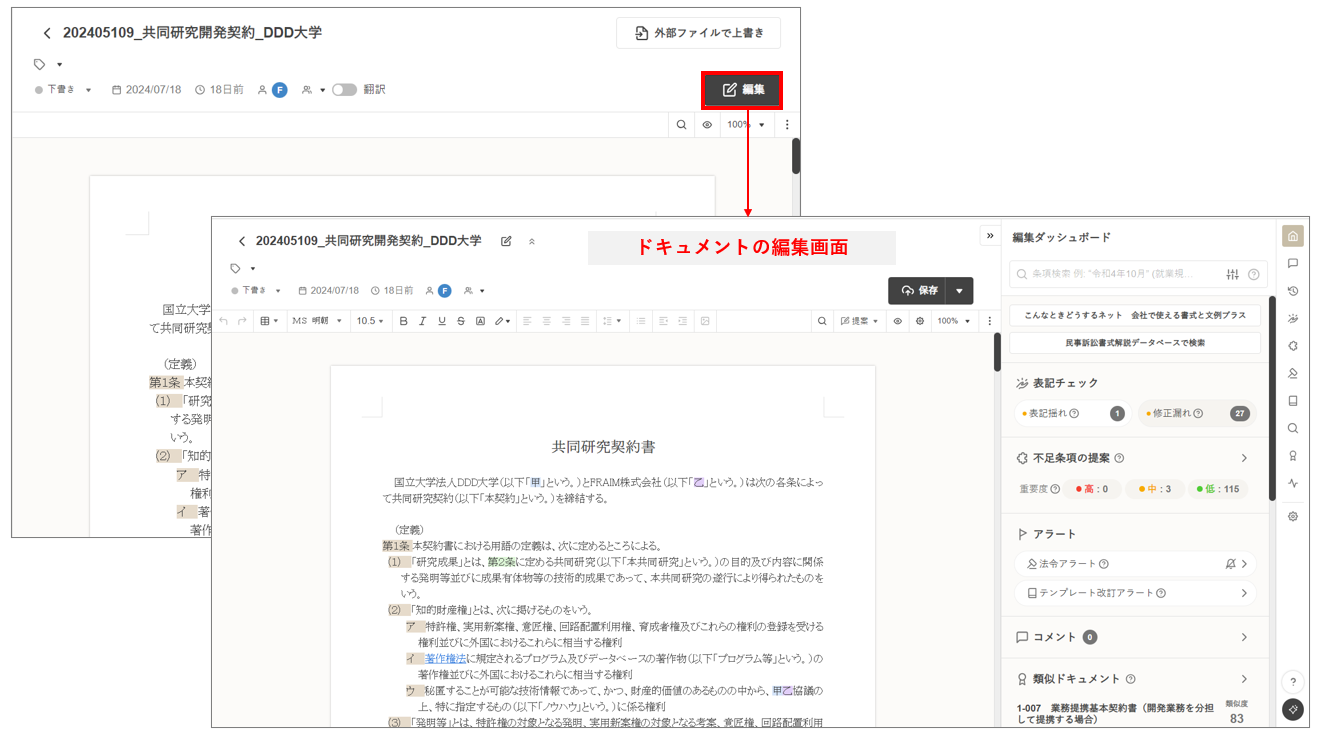Click the 外部ファイルで上書き button

(698, 33)
